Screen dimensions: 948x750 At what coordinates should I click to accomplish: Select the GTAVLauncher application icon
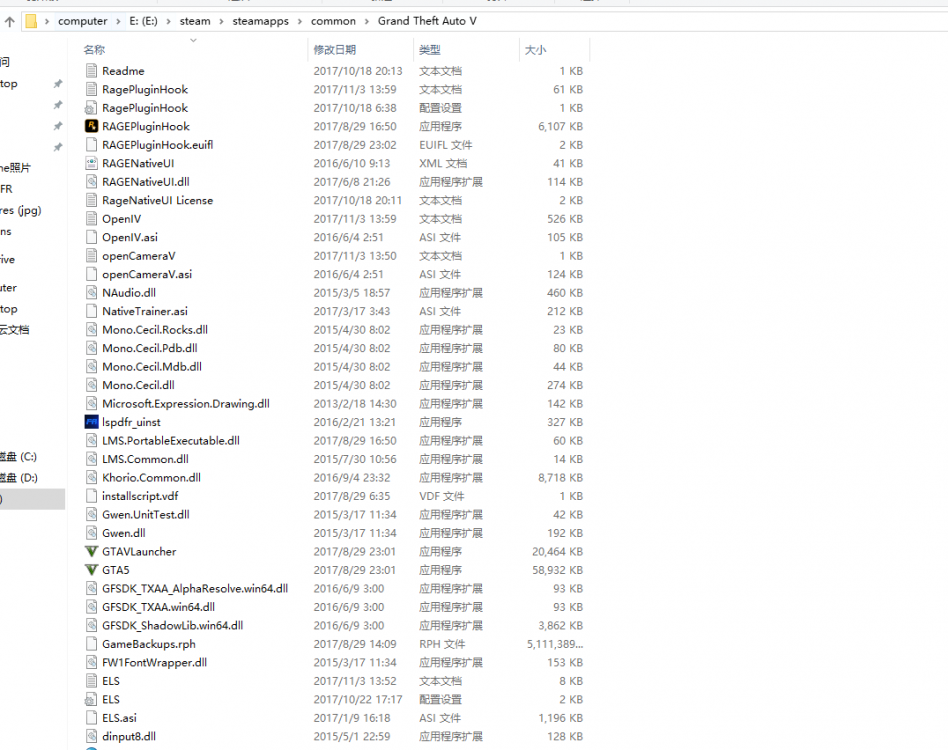91,552
